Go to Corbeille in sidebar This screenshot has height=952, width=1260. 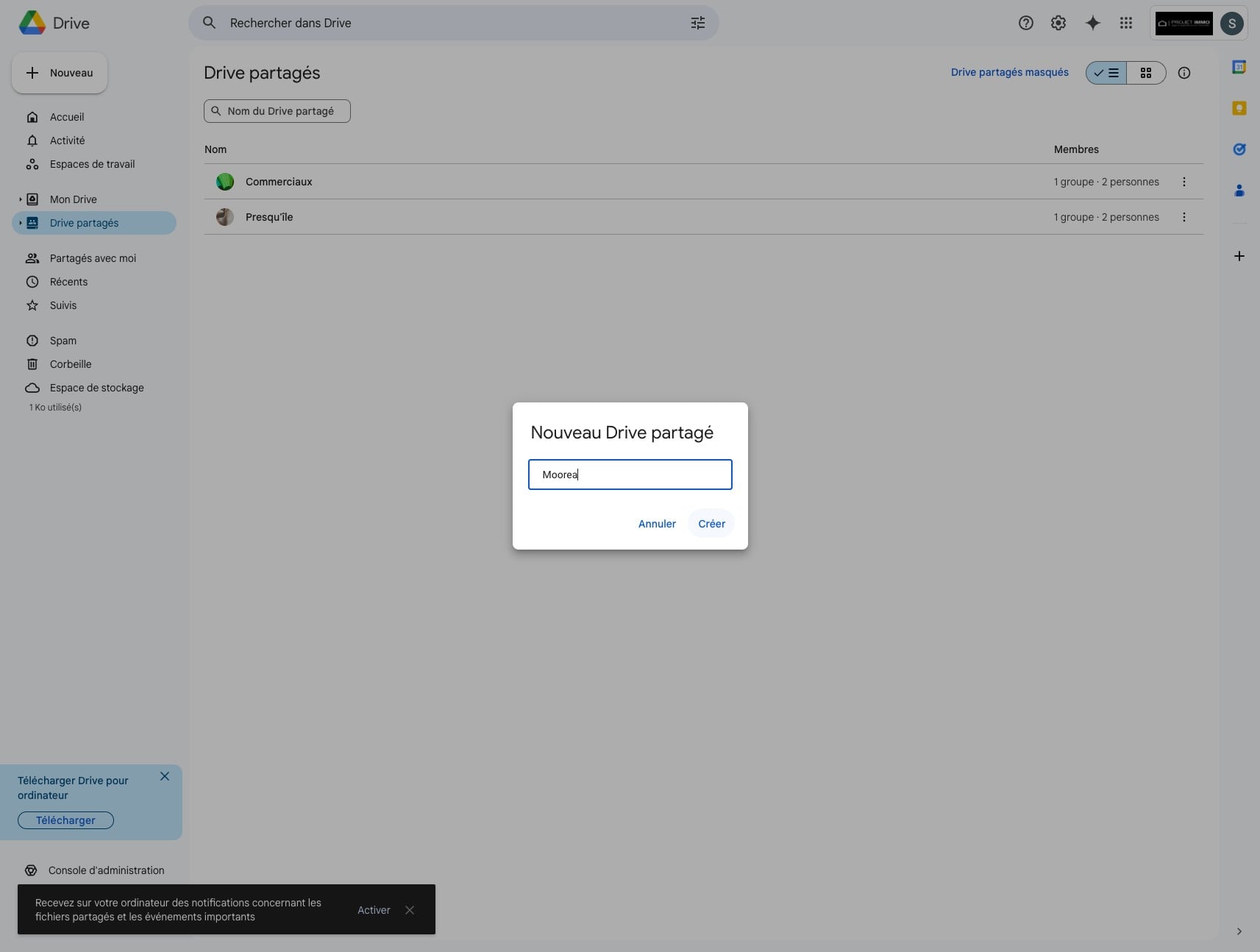click(71, 364)
